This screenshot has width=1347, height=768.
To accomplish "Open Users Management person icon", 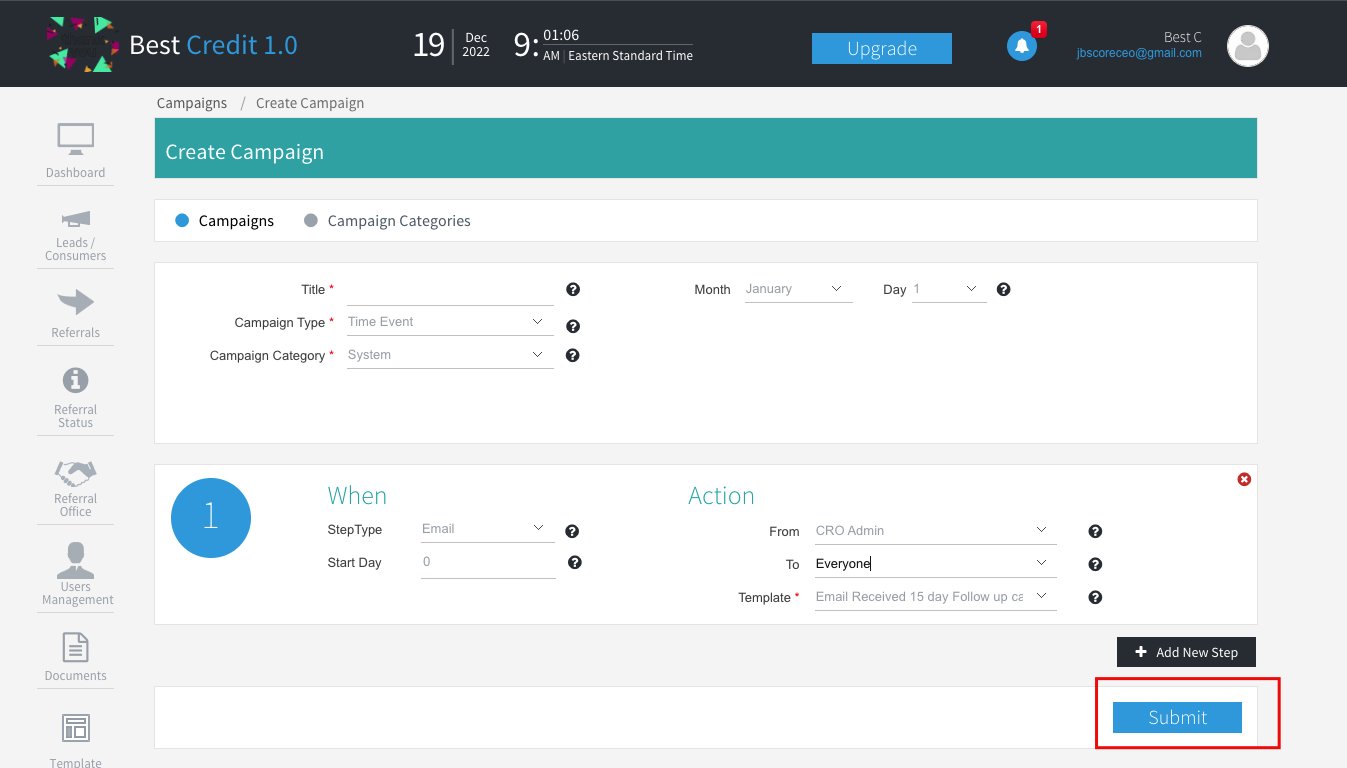I will tap(75, 560).
